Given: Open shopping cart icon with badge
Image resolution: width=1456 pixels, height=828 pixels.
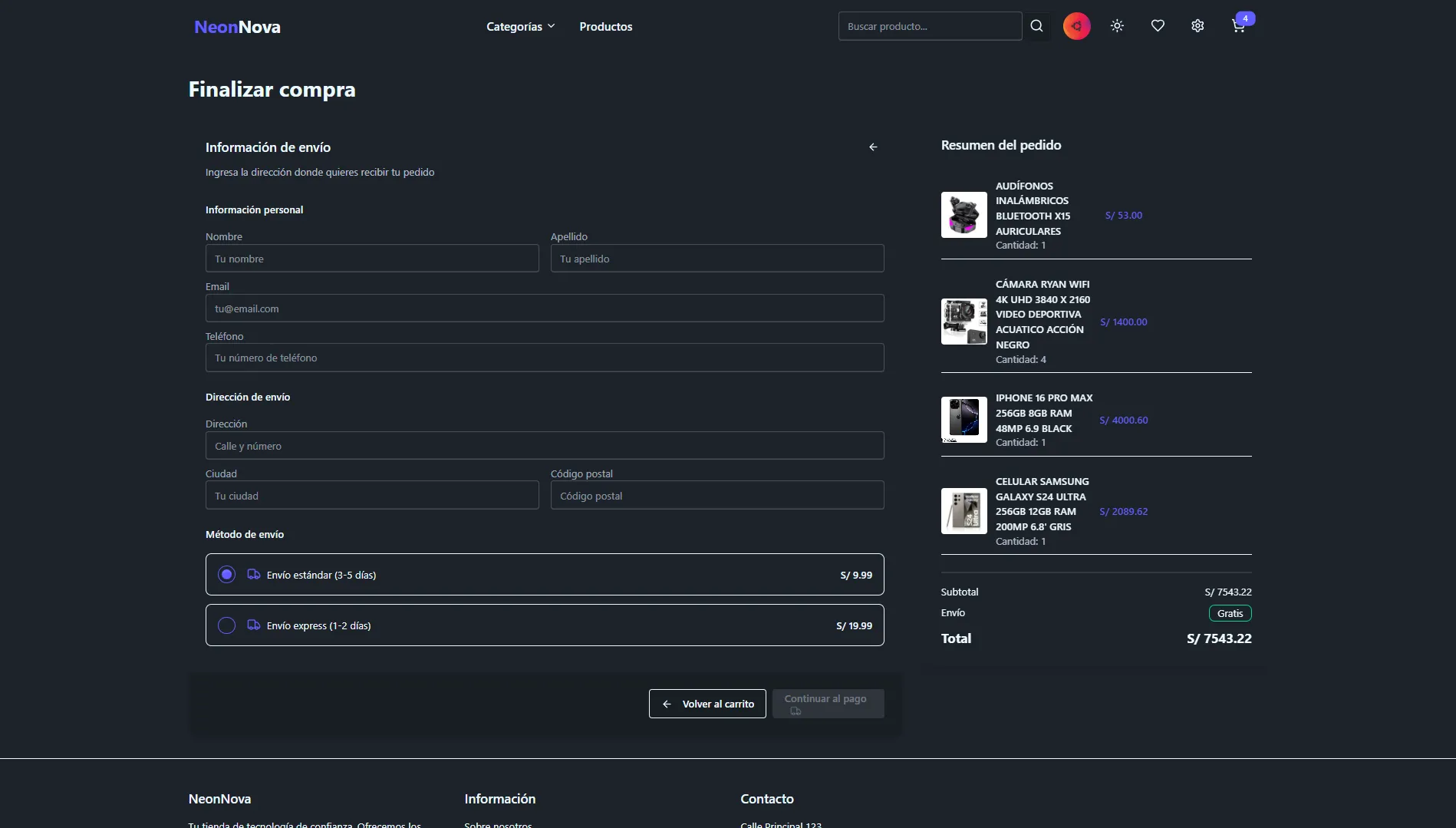Looking at the screenshot, I should point(1238,26).
